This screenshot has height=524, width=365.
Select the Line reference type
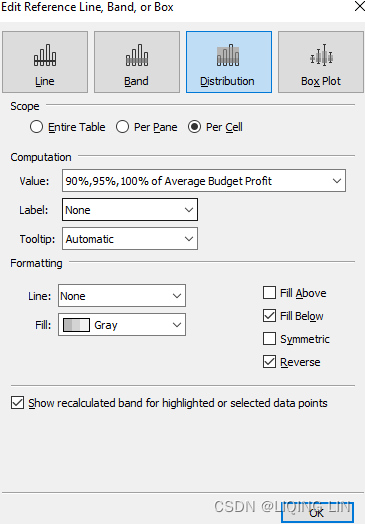pos(45,62)
